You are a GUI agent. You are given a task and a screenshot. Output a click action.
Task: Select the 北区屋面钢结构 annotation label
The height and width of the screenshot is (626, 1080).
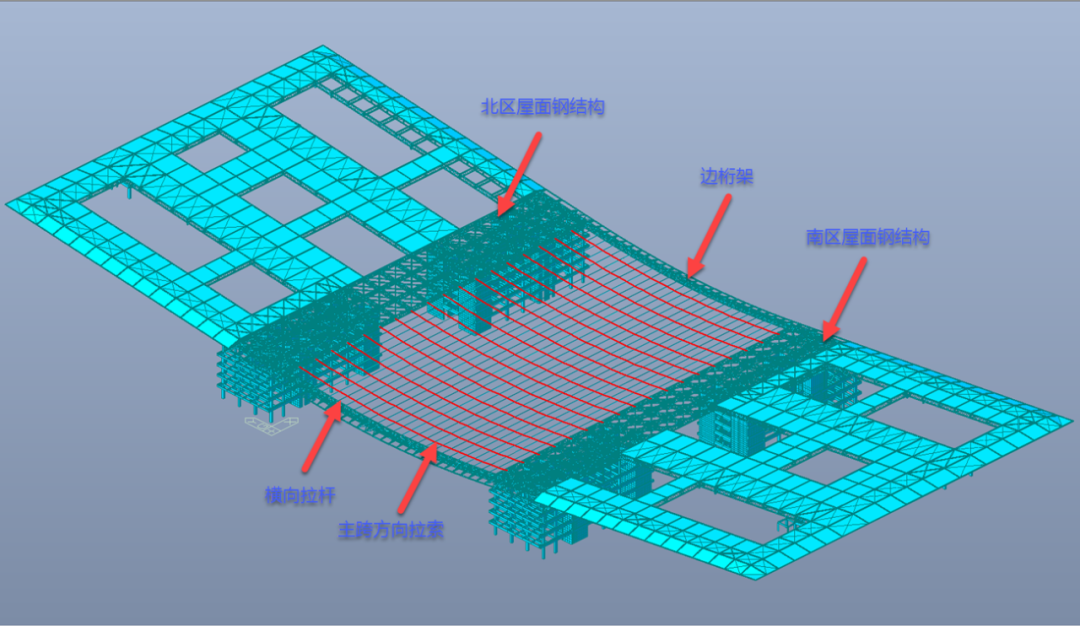(x=543, y=107)
